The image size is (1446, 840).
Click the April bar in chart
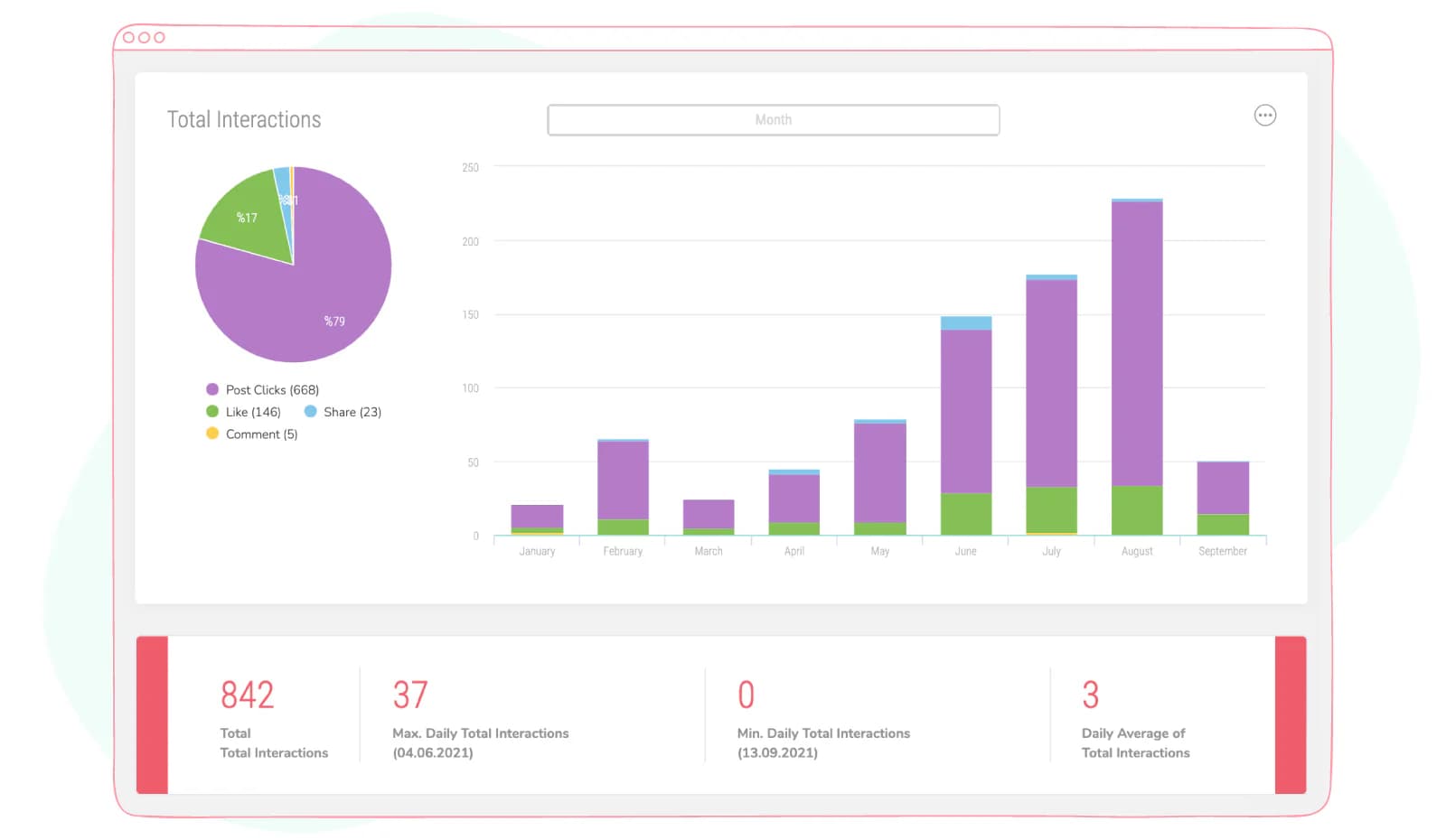click(x=794, y=502)
